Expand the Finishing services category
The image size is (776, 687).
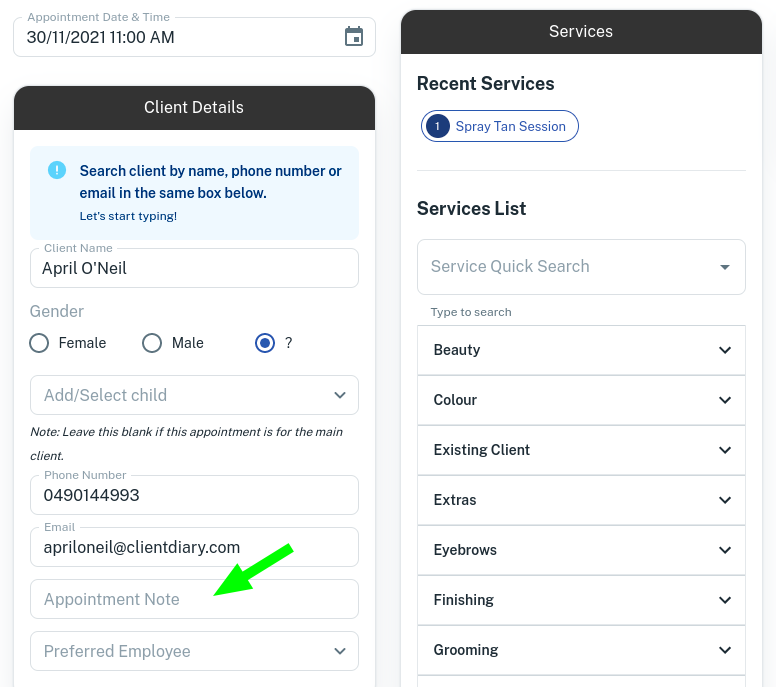tap(580, 600)
